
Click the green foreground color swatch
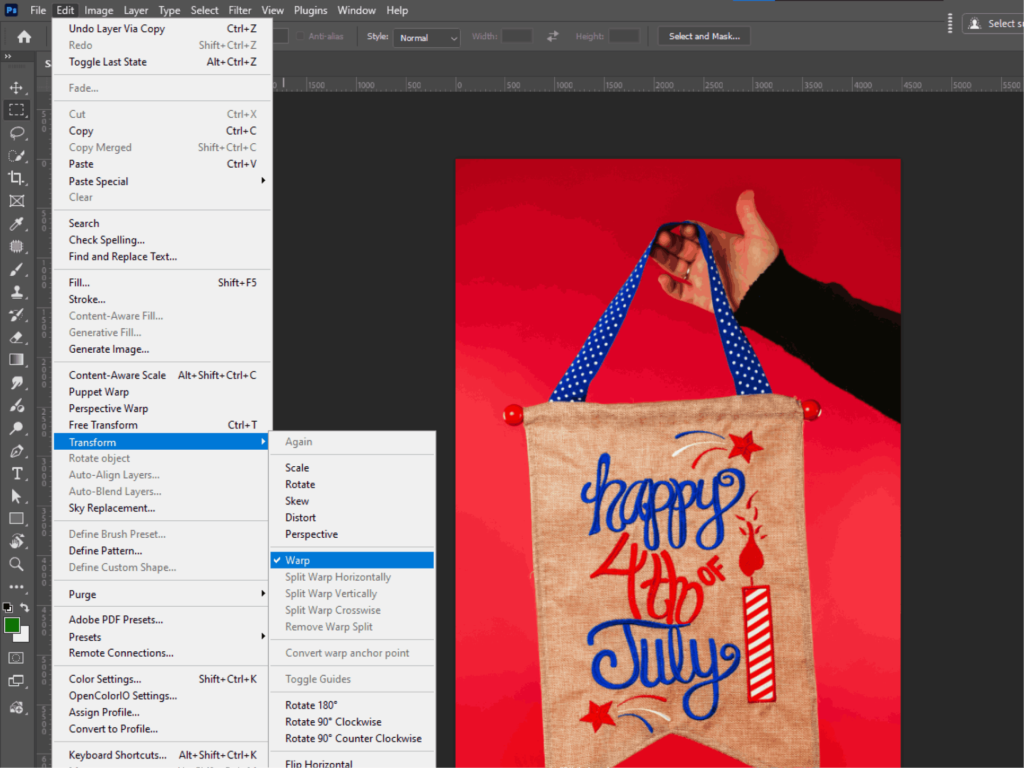10,624
